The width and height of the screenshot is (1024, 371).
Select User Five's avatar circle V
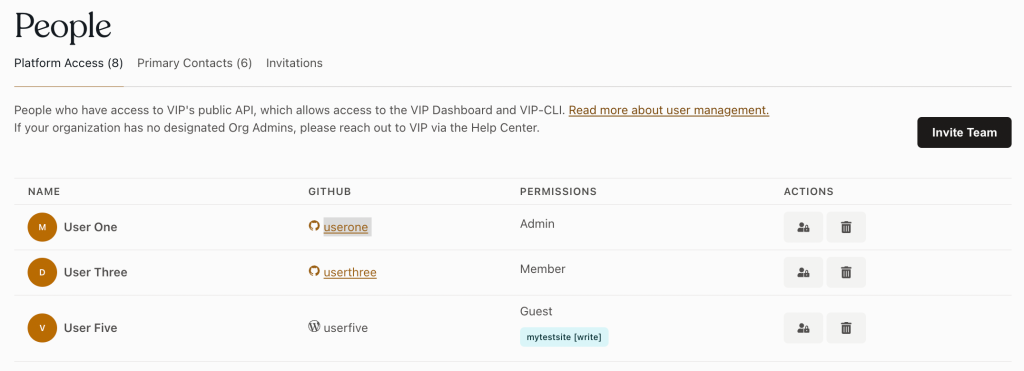[42, 328]
